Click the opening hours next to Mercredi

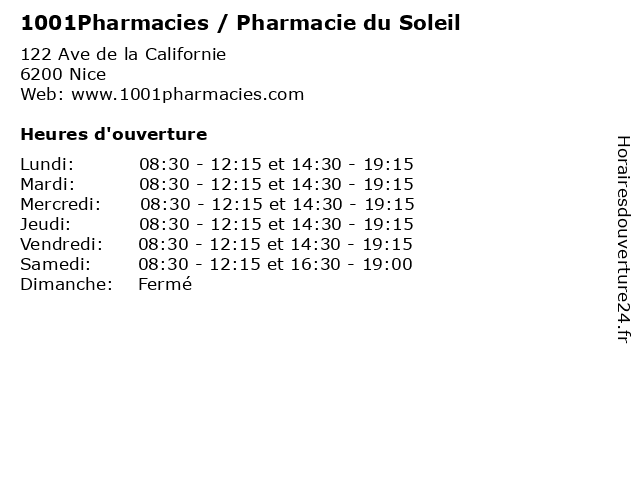point(277,204)
